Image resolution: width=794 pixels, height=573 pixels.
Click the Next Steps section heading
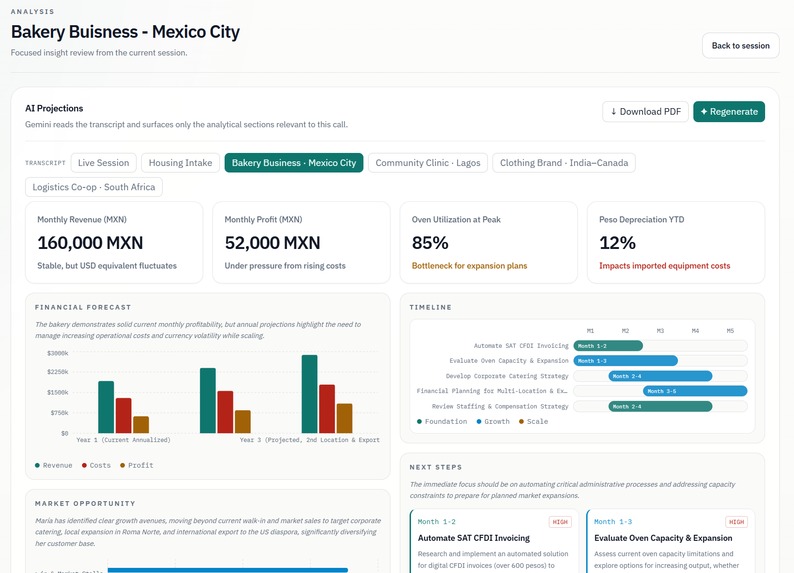click(435, 467)
